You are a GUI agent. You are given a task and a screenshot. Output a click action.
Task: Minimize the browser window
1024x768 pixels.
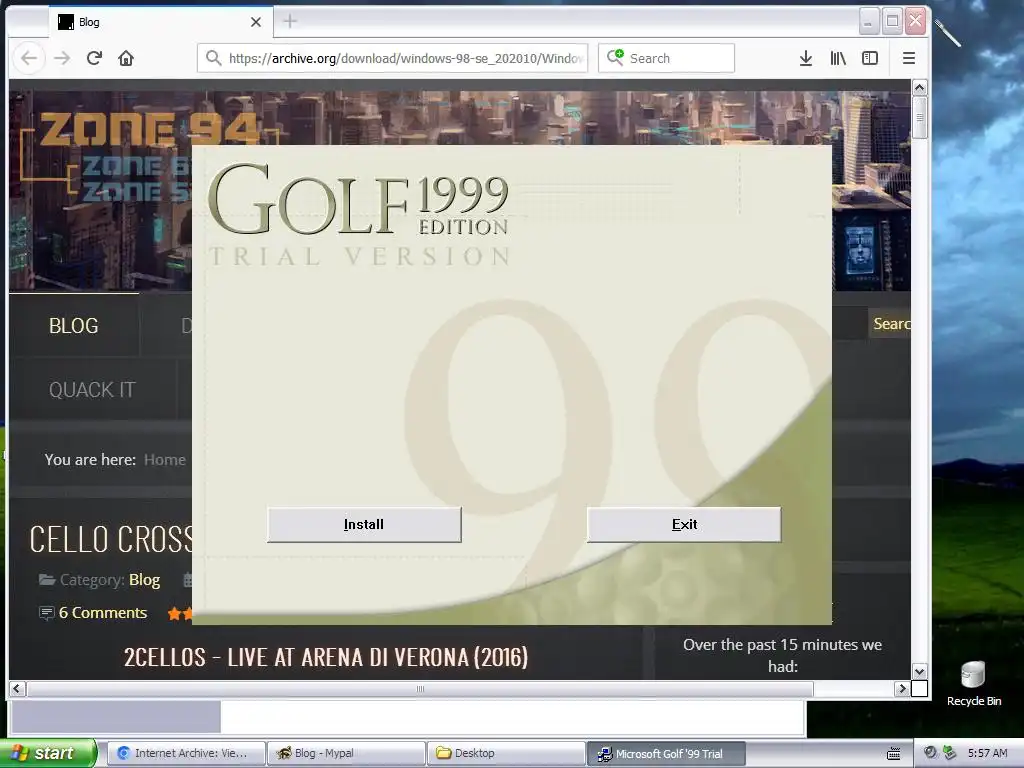point(868,22)
